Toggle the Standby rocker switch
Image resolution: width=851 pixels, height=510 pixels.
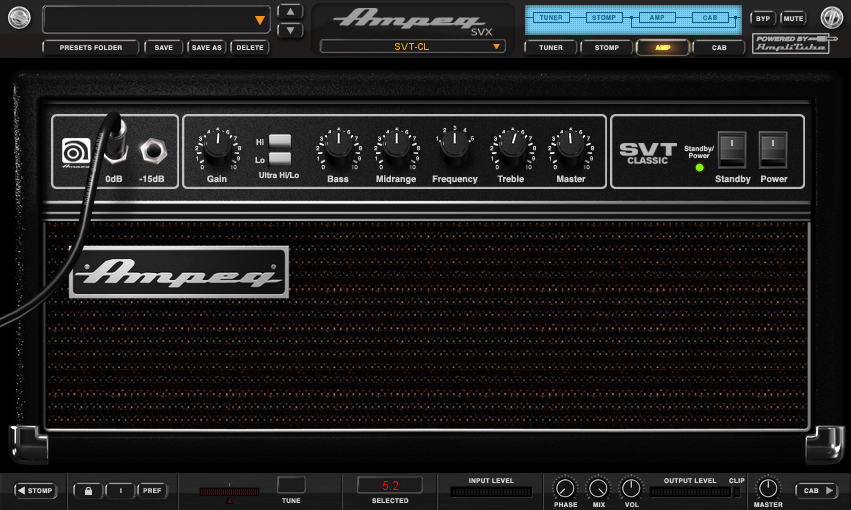coord(732,150)
